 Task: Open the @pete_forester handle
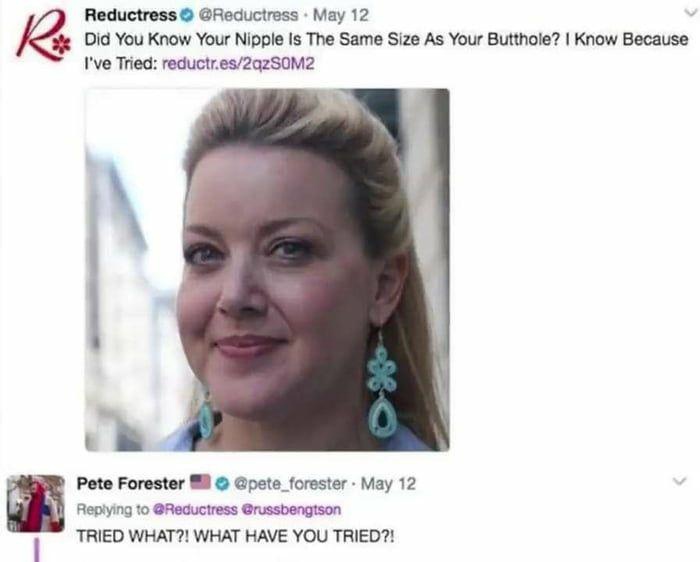coord(290,483)
